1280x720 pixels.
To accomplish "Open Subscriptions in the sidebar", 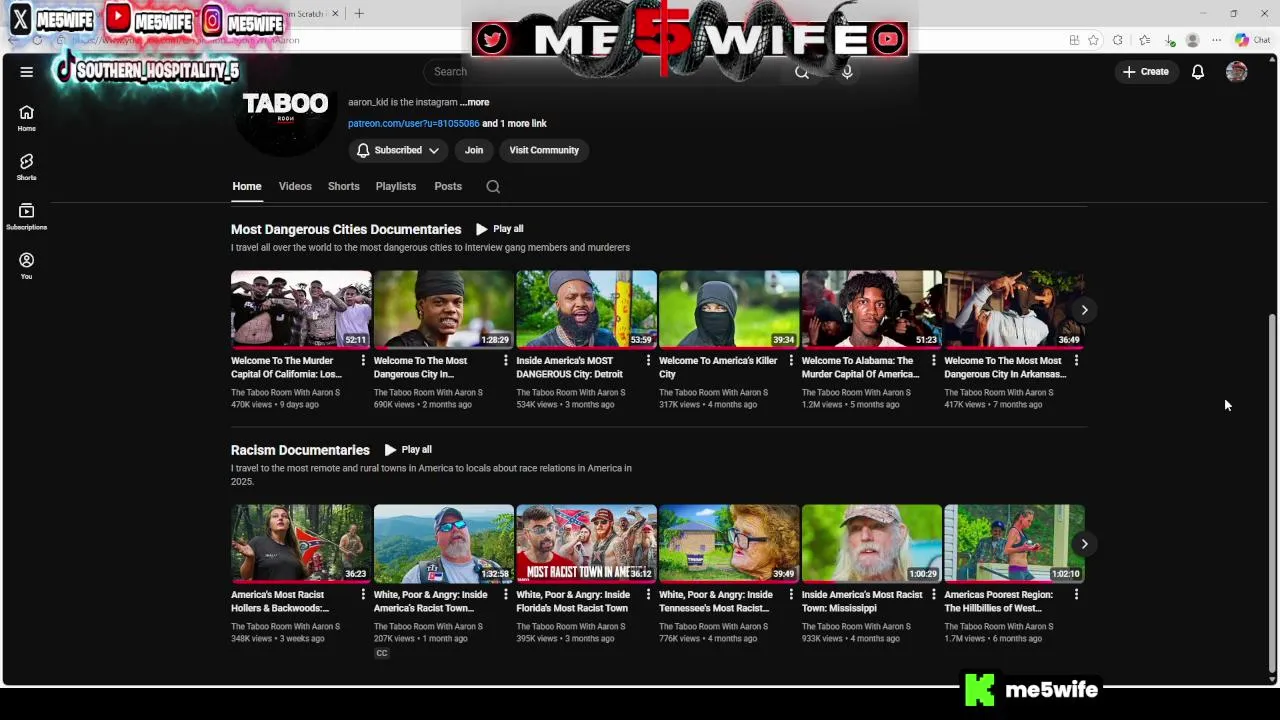I will (x=27, y=216).
